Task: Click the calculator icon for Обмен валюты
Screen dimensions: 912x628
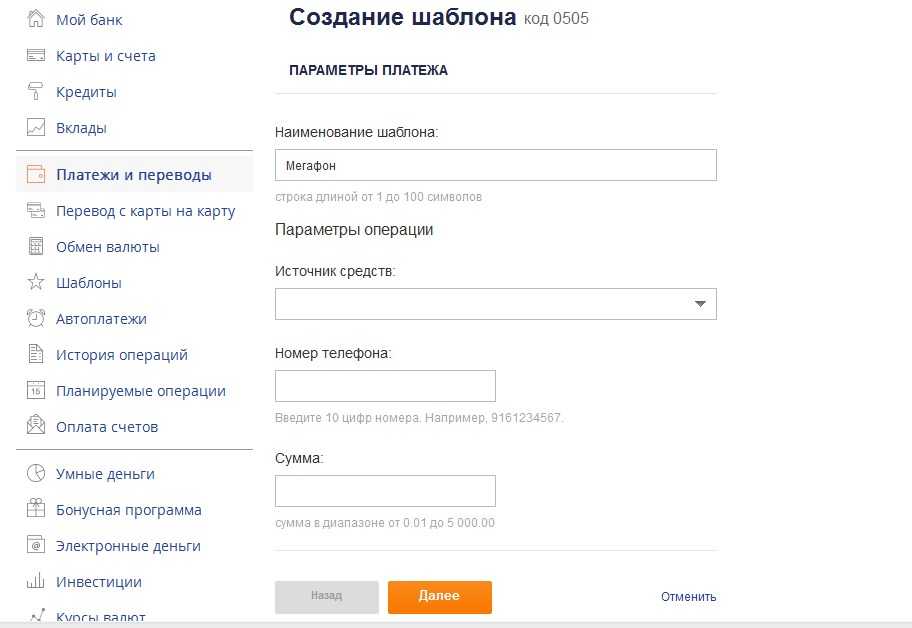Action: 36,247
